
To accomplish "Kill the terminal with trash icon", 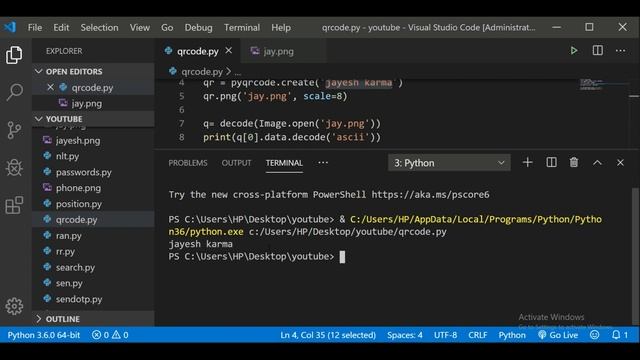I will (x=574, y=162).
